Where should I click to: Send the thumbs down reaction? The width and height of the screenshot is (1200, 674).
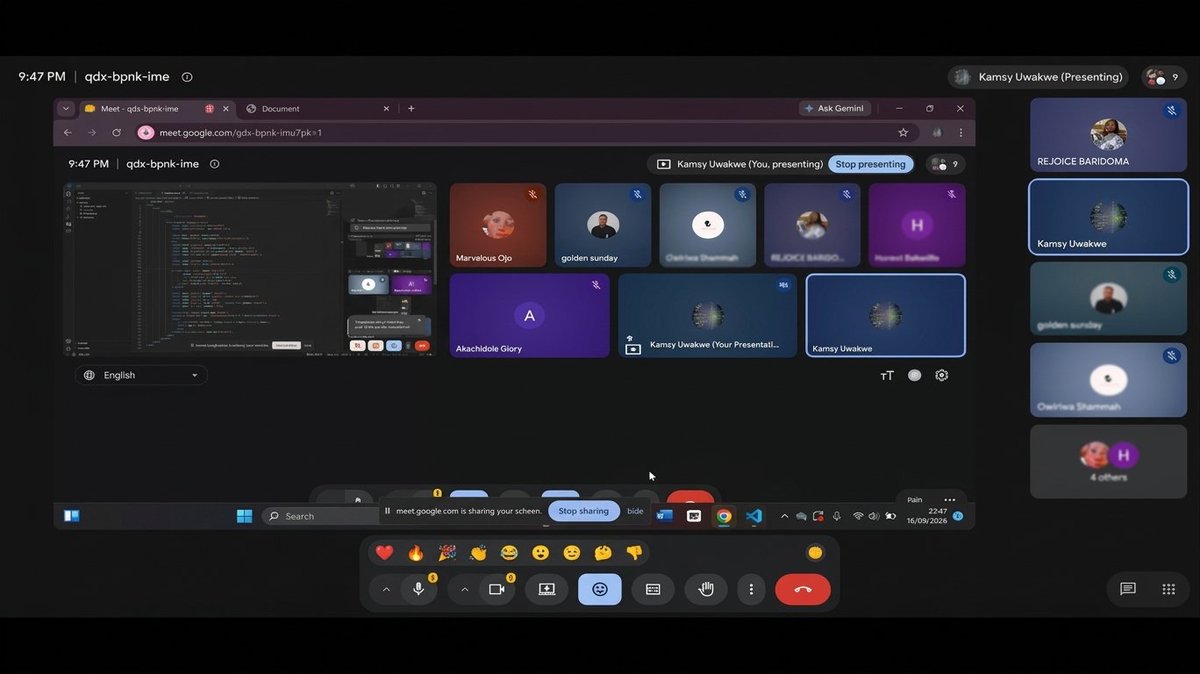pyautogui.click(x=633, y=553)
